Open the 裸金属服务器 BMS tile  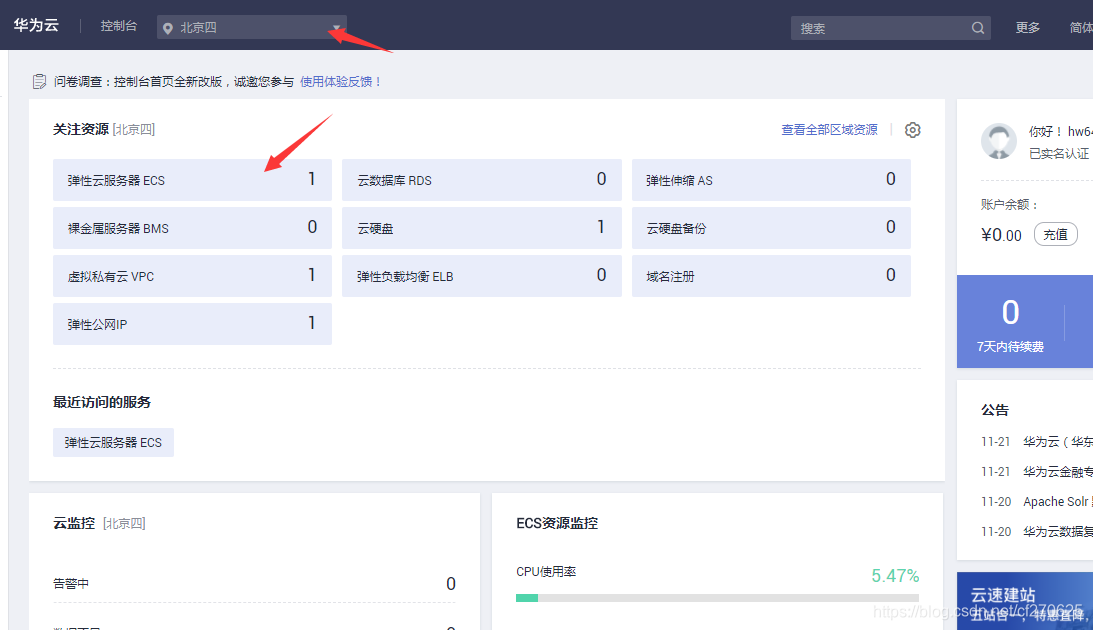pyautogui.click(x=192, y=228)
